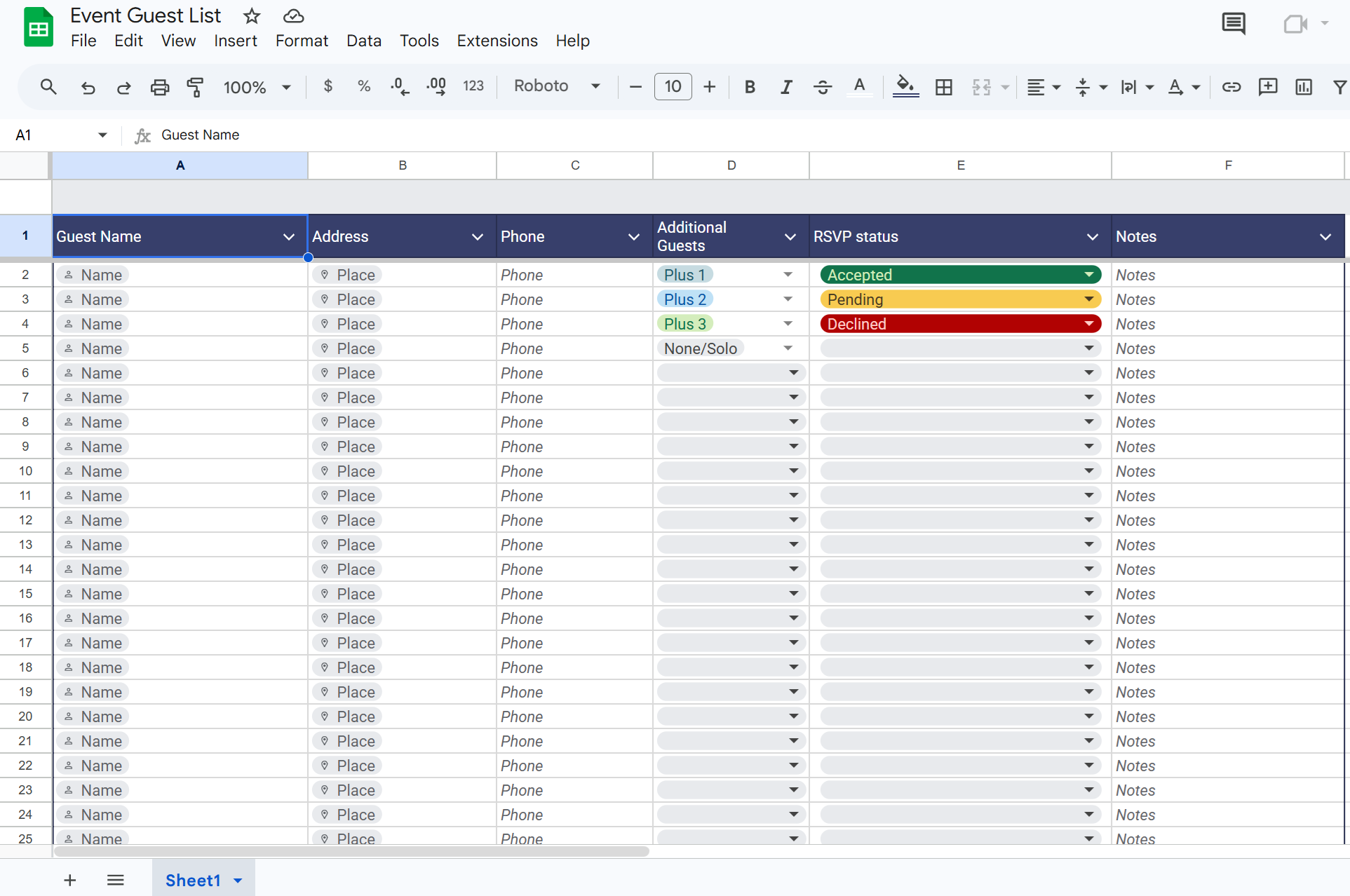Image resolution: width=1350 pixels, height=896 pixels.
Task: Open the Help menu
Action: pyautogui.click(x=572, y=41)
